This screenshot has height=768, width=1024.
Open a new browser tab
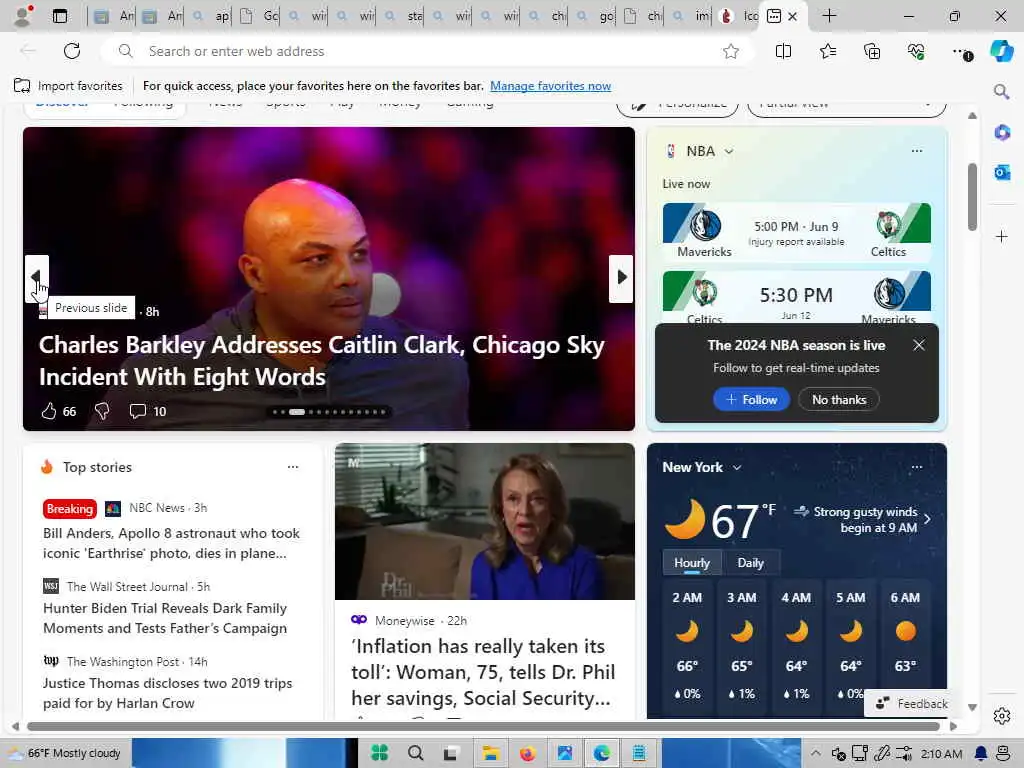pyautogui.click(x=829, y=16)
